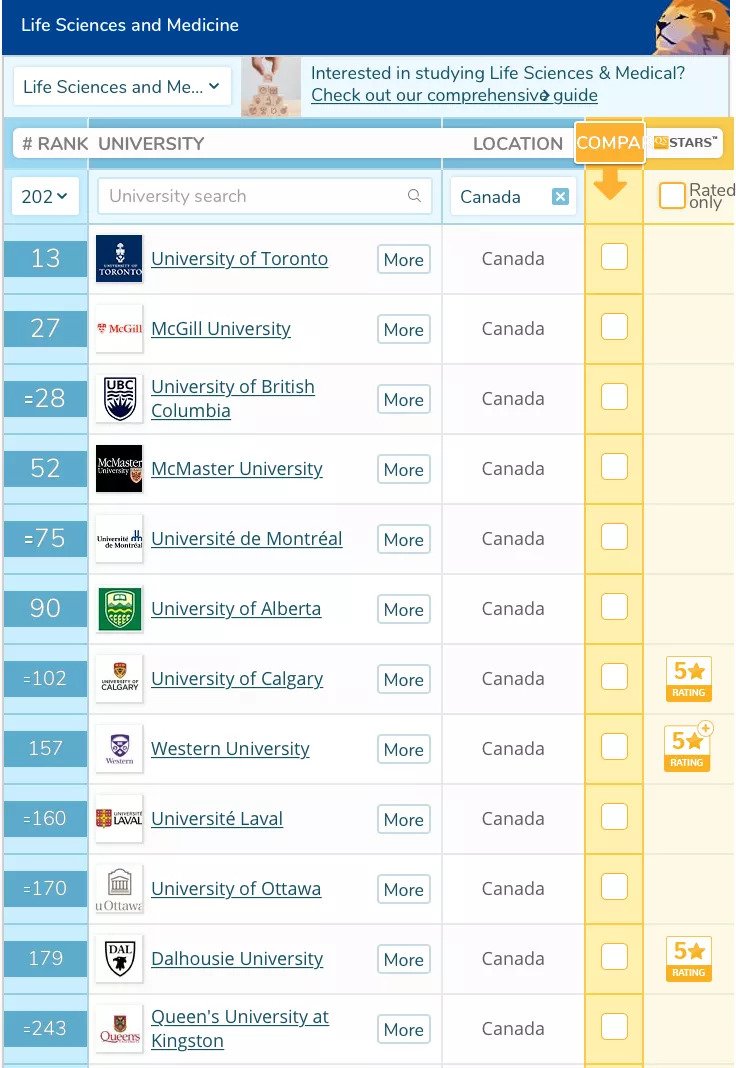
Task: Click the 5-star rating badge for Calgary
Action: pos(688,679)
